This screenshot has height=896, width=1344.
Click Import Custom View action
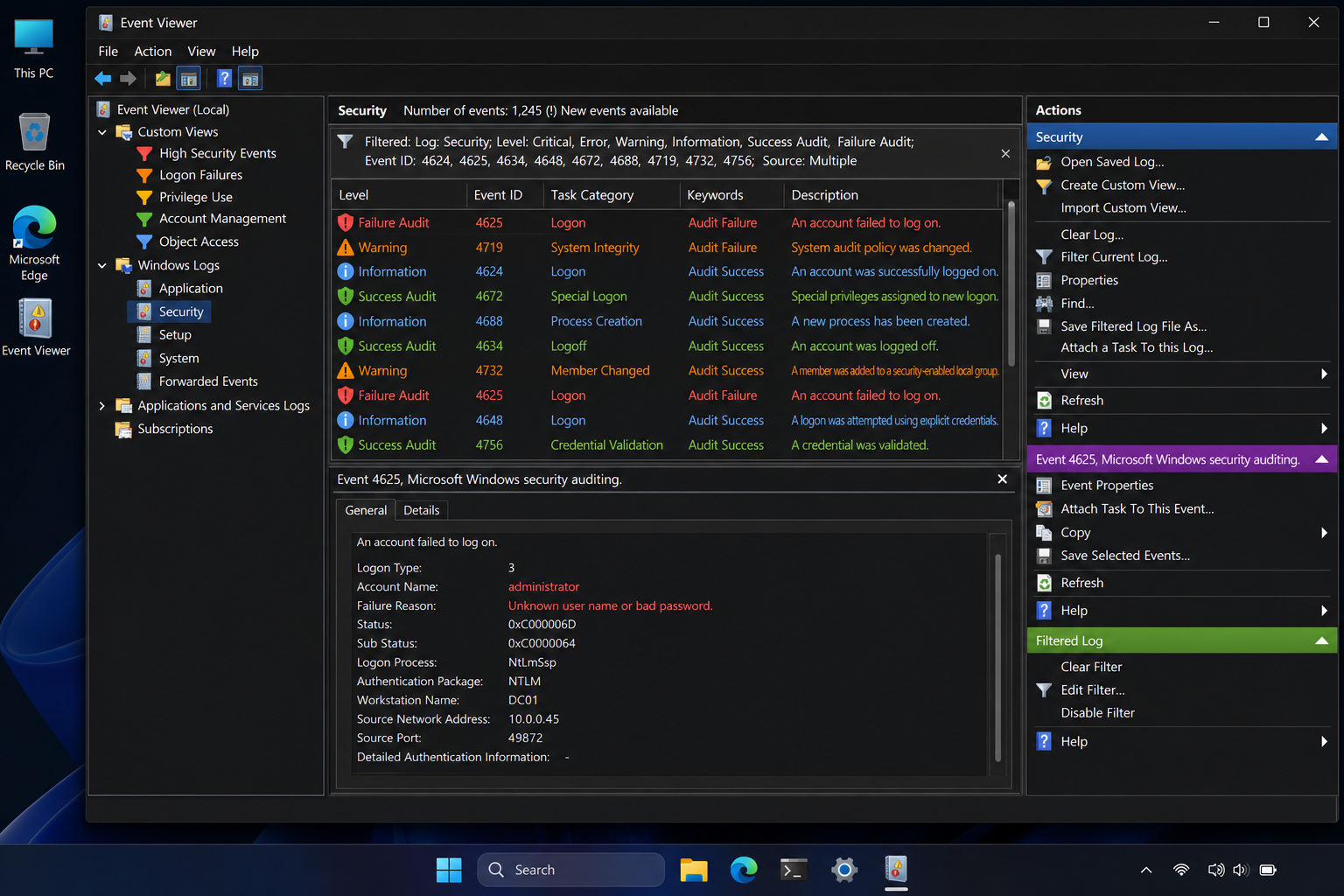pos(1123,208)
